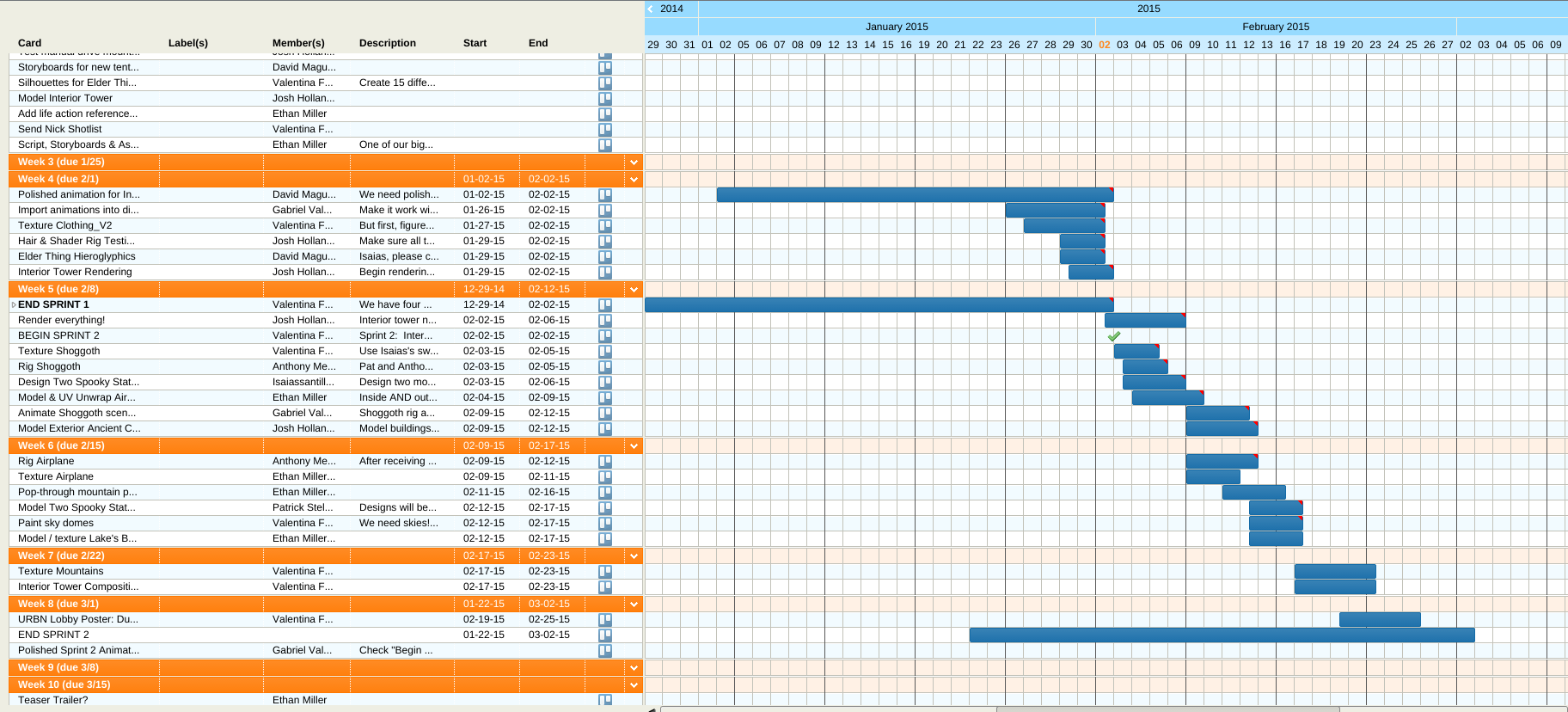Click Trello icon for Elder Thing Hieroglyphics
This screenshot has width=1568, height=712.
click(605, 257)
